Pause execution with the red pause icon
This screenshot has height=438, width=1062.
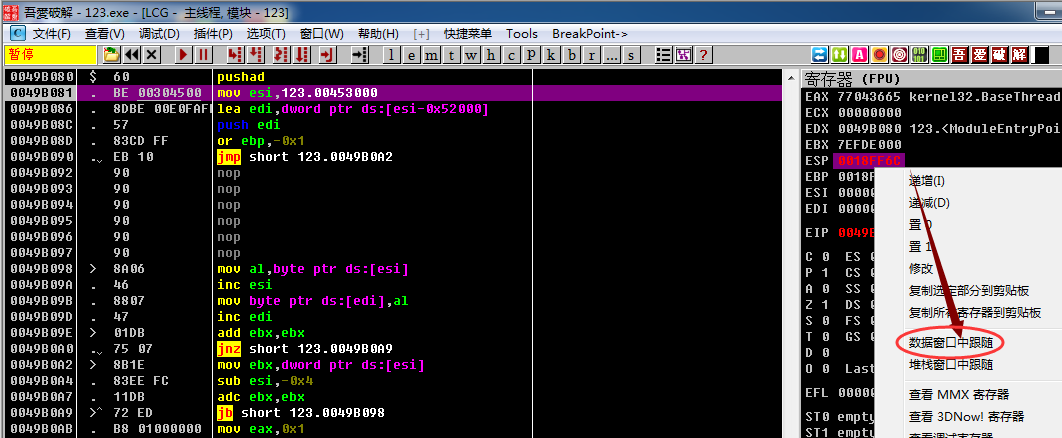tap(203, 55)
